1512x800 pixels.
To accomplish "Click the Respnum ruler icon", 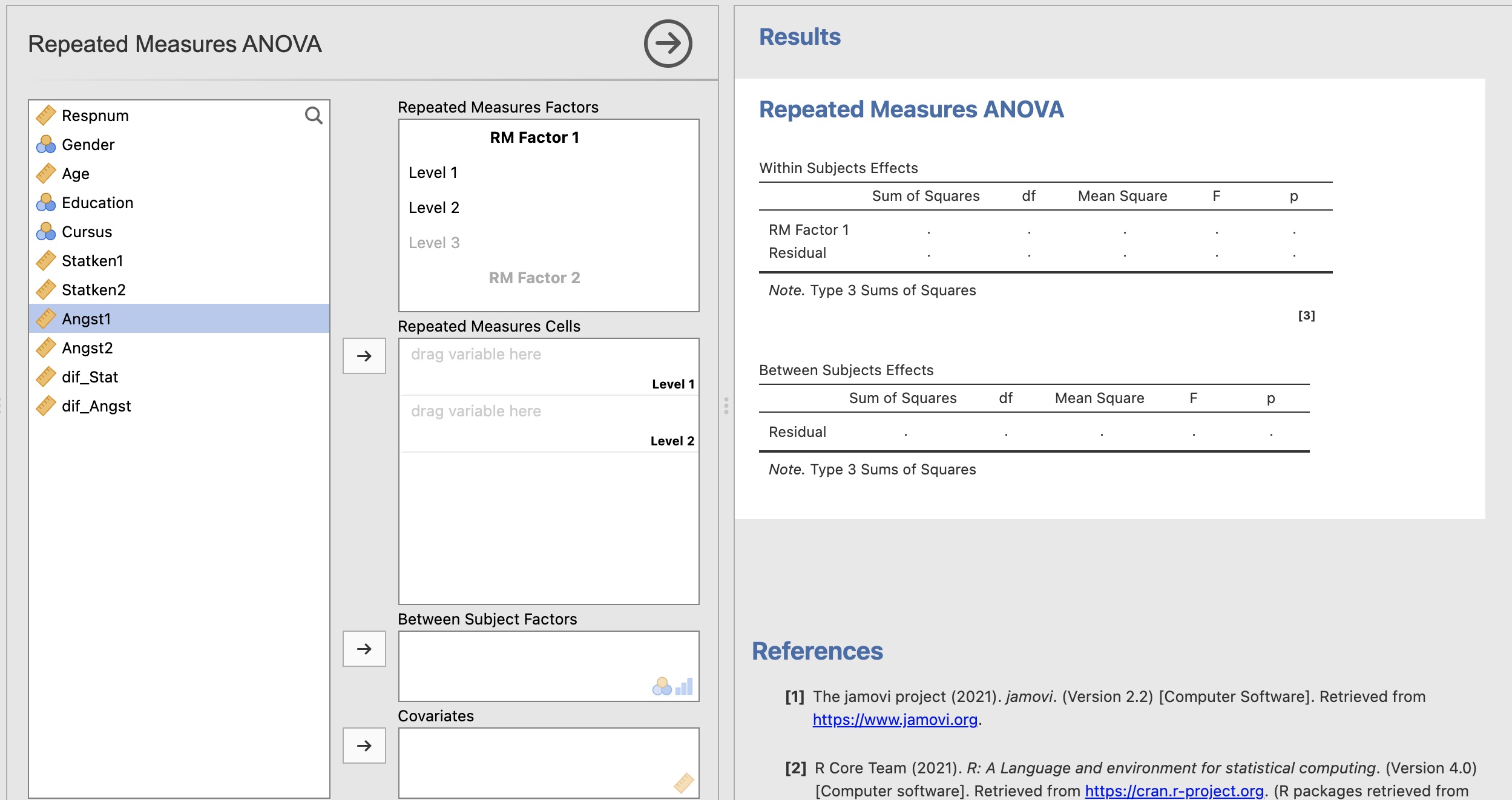I will pos(45,115).
